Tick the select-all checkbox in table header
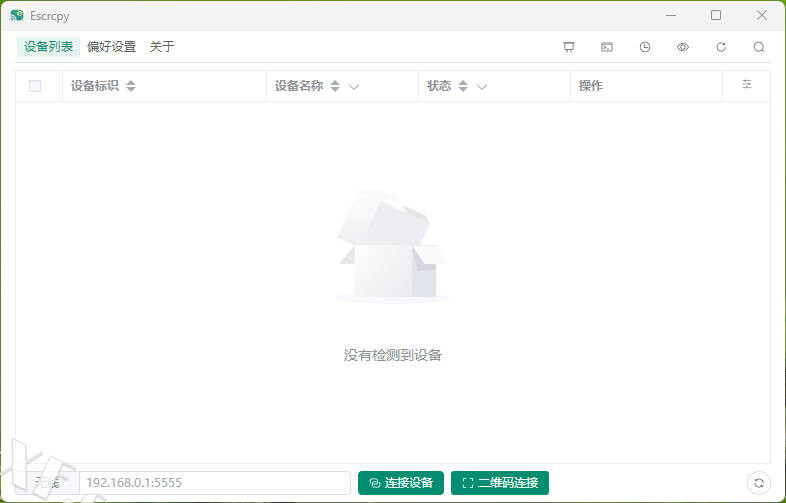The image size is (786, 503). (35, 86)
